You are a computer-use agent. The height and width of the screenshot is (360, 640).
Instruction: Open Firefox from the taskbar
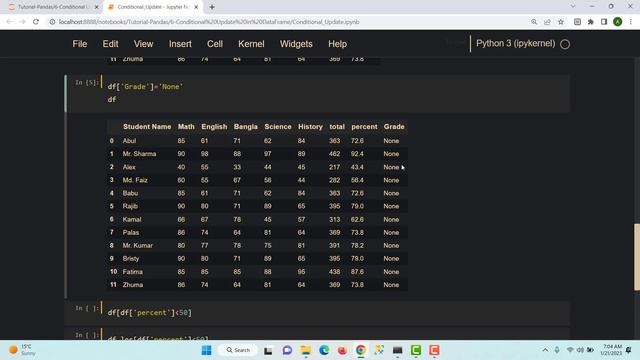(342, 350)
